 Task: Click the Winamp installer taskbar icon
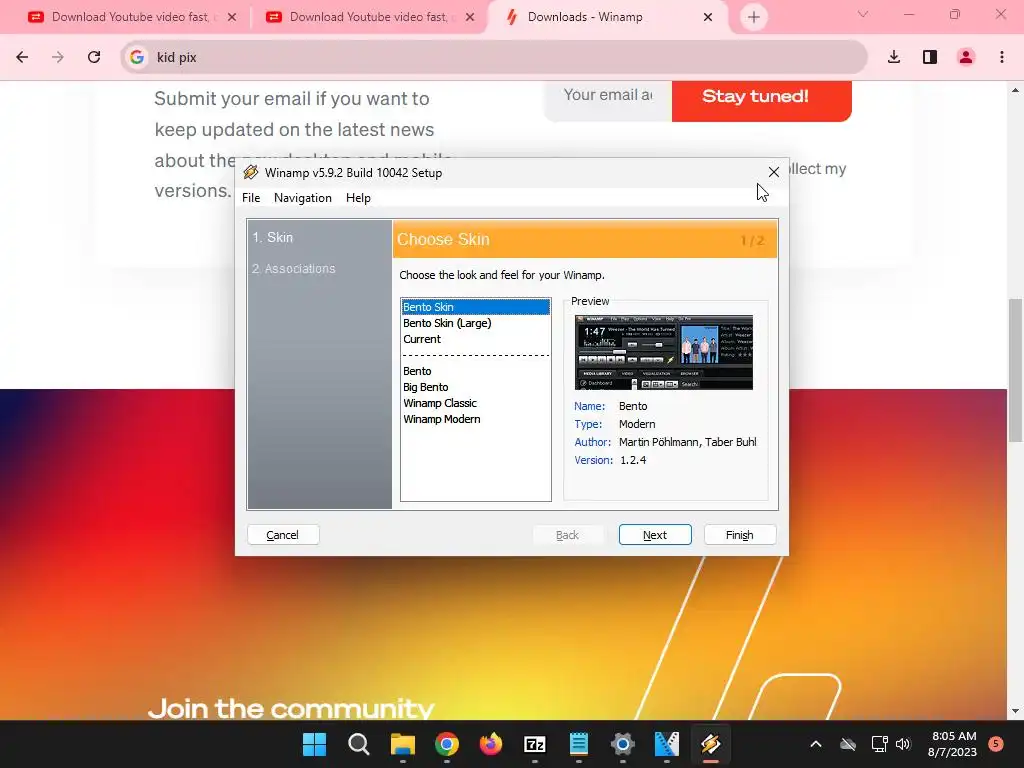point(711,744)
